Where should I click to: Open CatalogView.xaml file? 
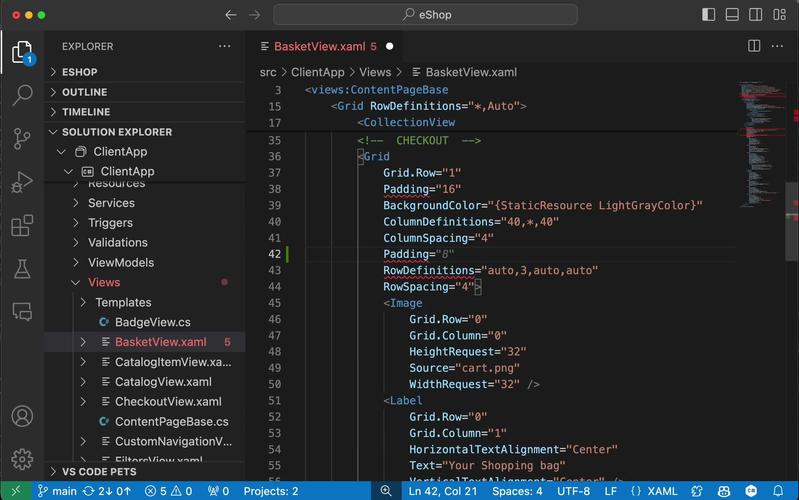(145, 382)
